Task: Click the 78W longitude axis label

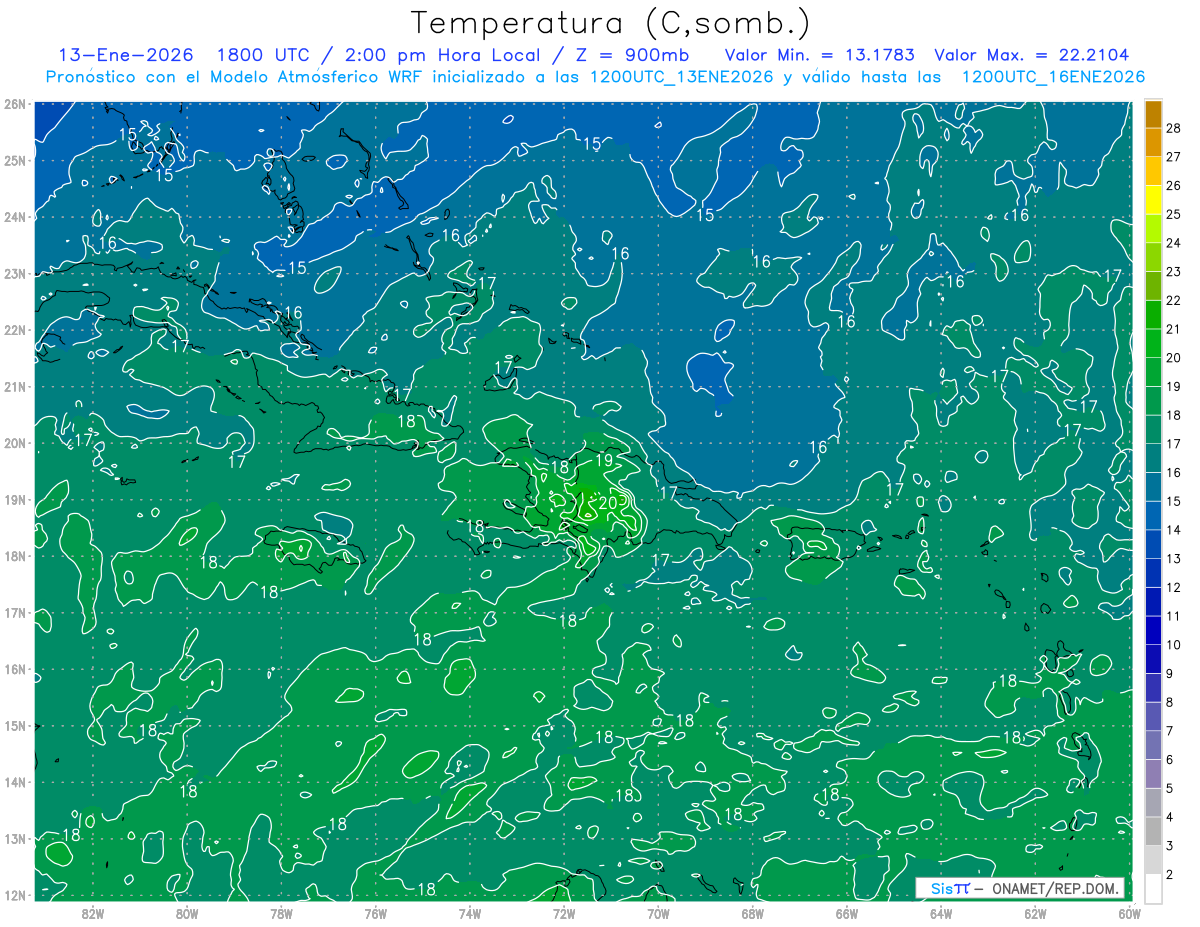Action: [281, 913]
